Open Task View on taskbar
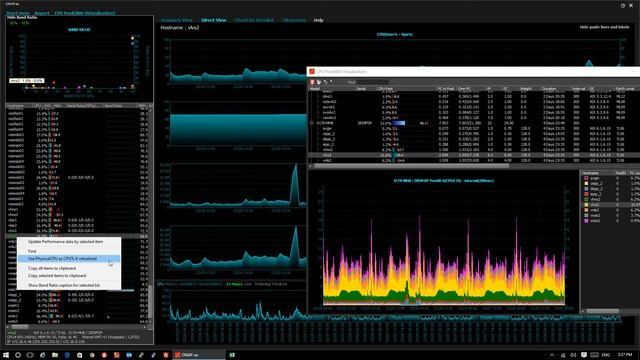Image resolution: width=640 pixels, height=360 pixels. pos(30,355)
